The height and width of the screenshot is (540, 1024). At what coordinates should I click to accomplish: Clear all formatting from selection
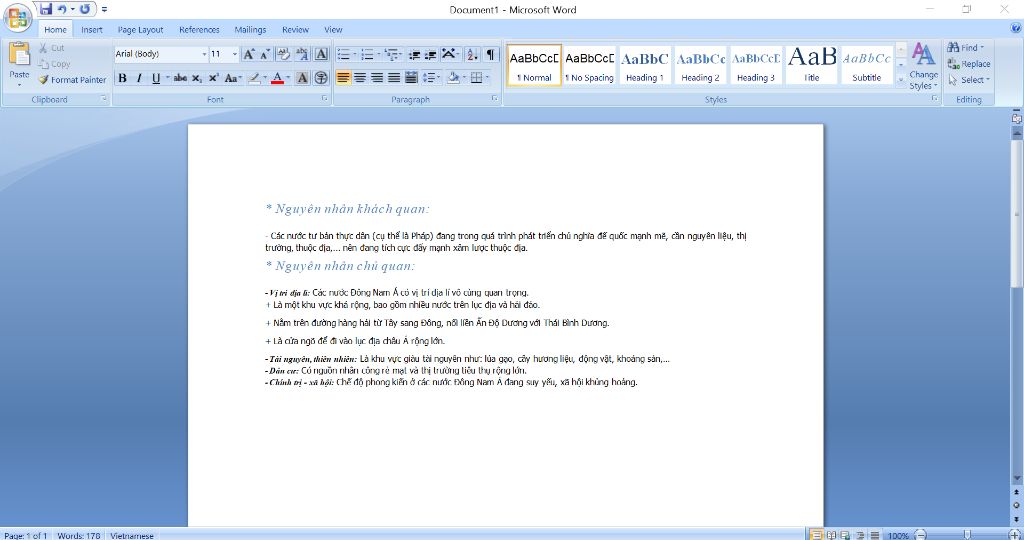tap(283, 54)
